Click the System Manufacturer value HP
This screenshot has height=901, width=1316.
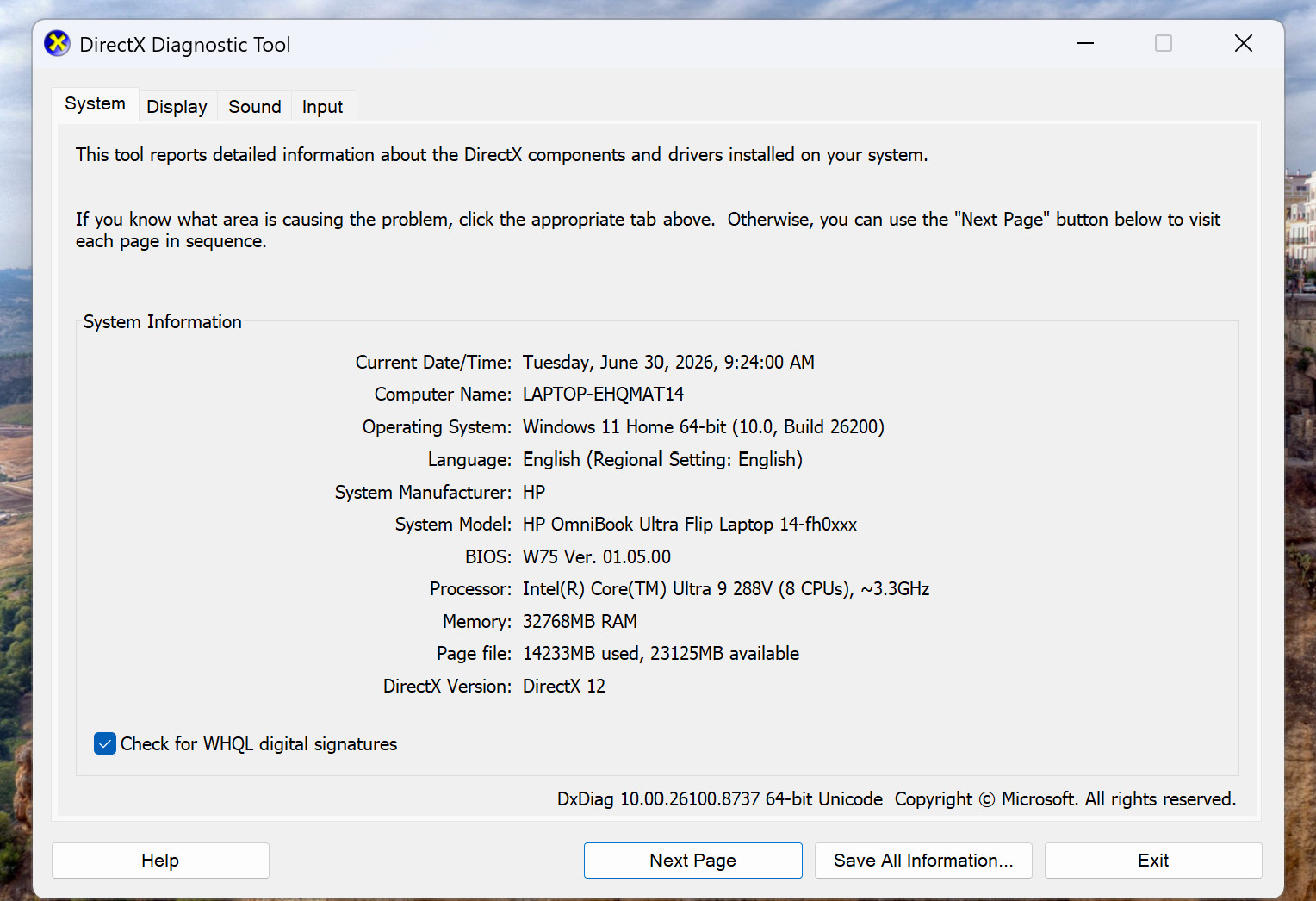pos(534,493)
